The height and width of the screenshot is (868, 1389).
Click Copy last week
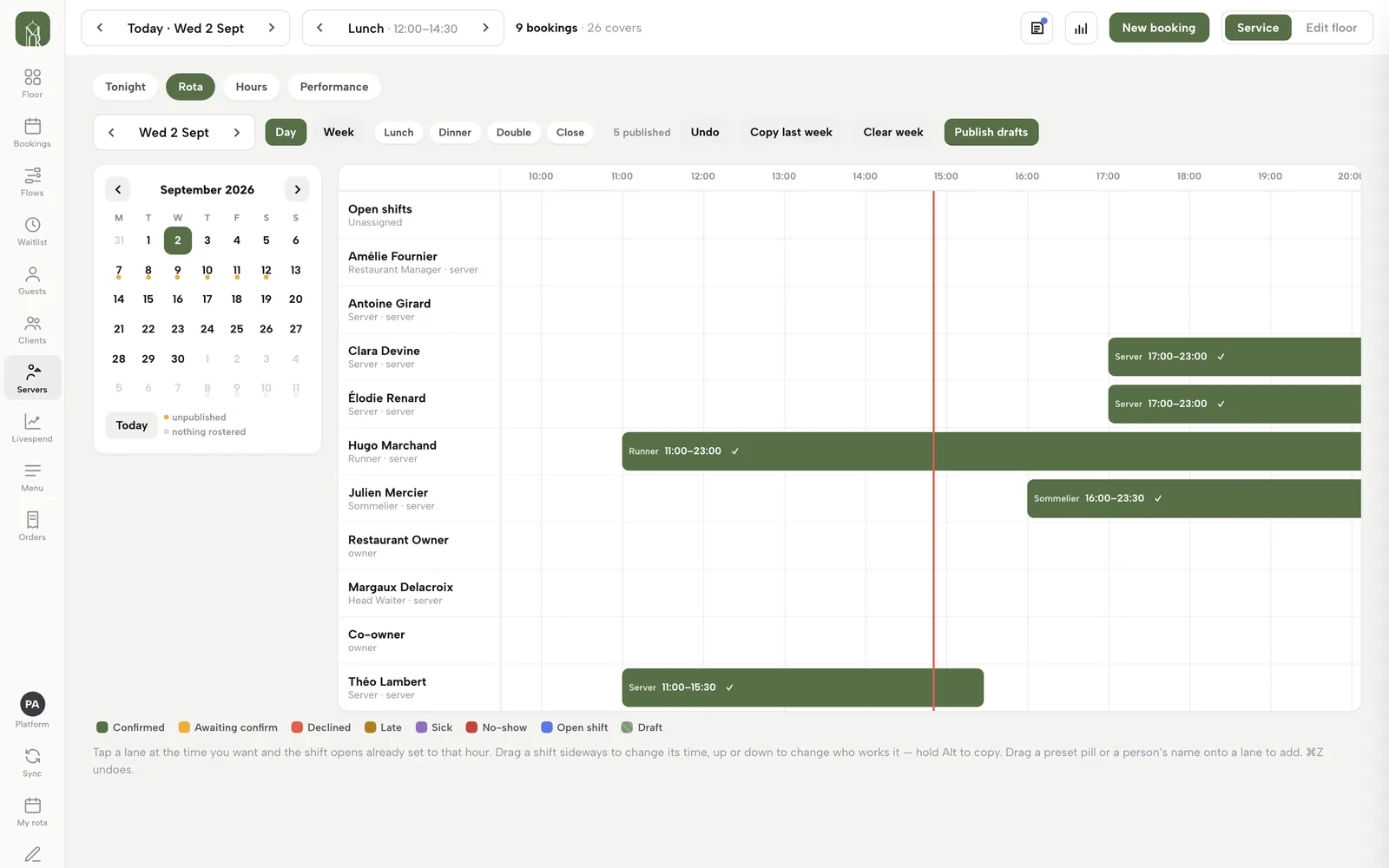[791, 132]
